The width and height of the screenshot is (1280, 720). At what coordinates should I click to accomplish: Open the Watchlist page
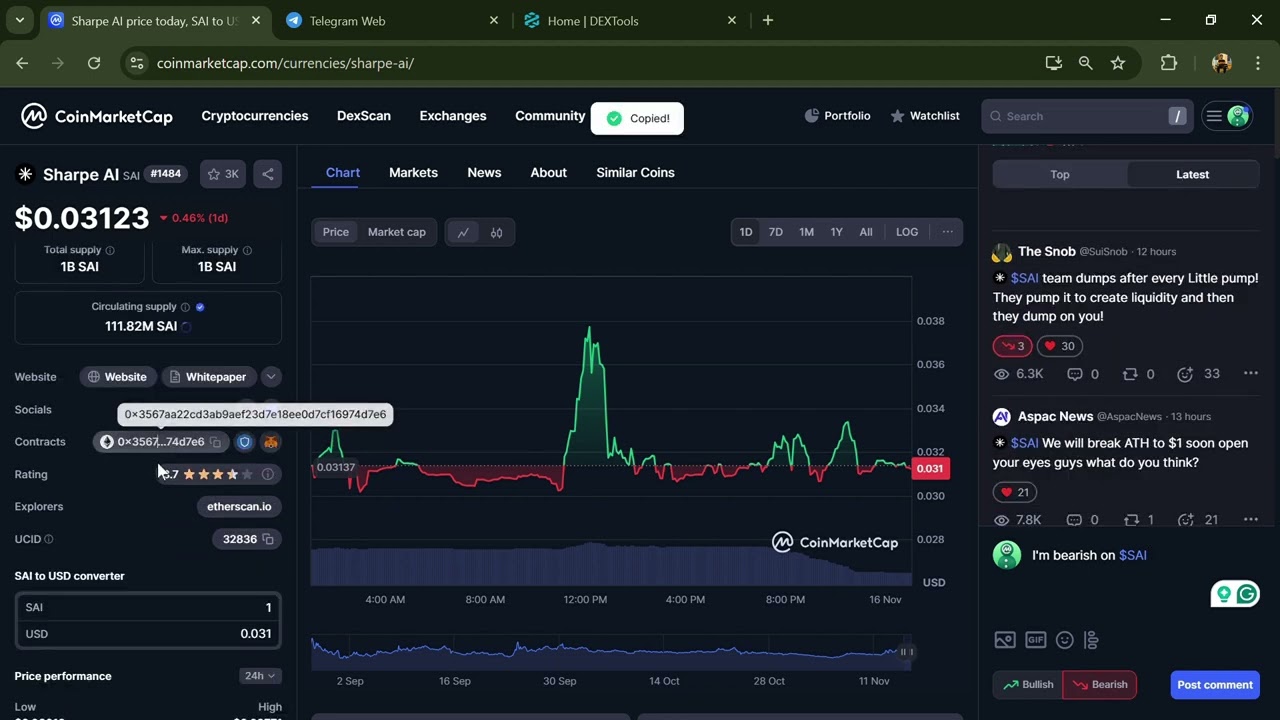click(925, 116)
